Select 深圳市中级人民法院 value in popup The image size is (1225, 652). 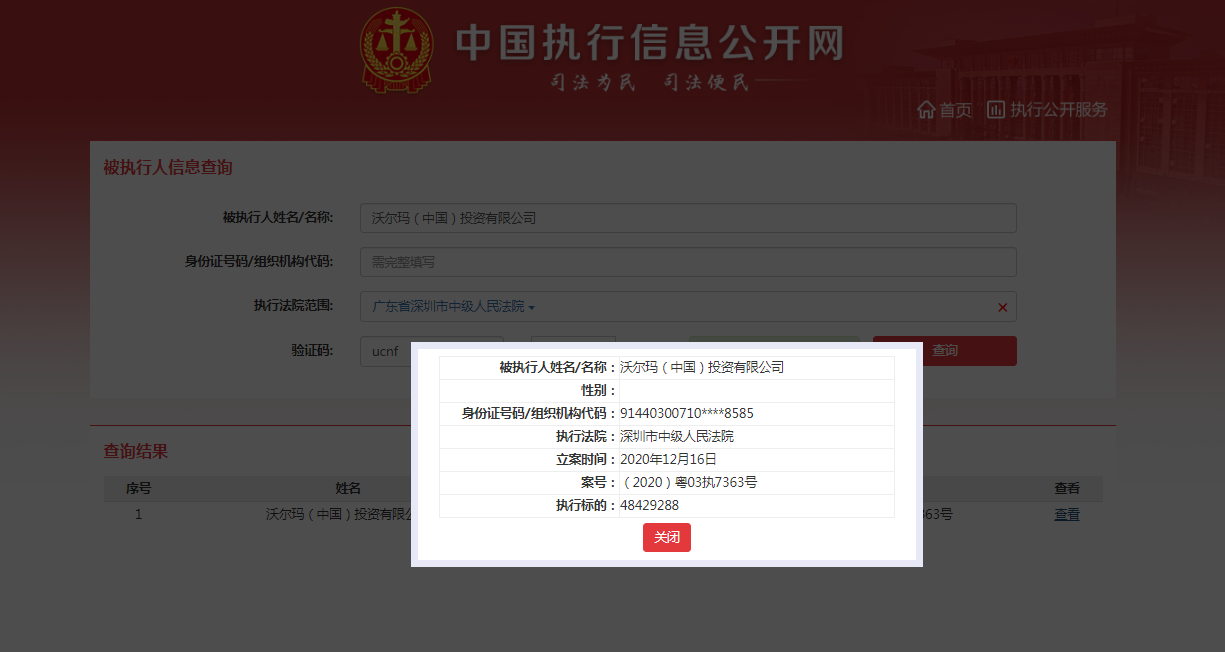[677, 437]
